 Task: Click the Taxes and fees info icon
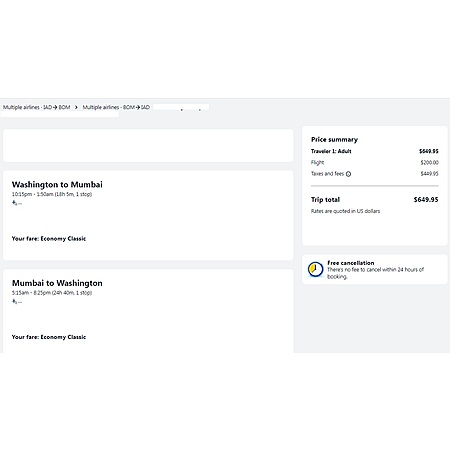click(x=348, y=174)
